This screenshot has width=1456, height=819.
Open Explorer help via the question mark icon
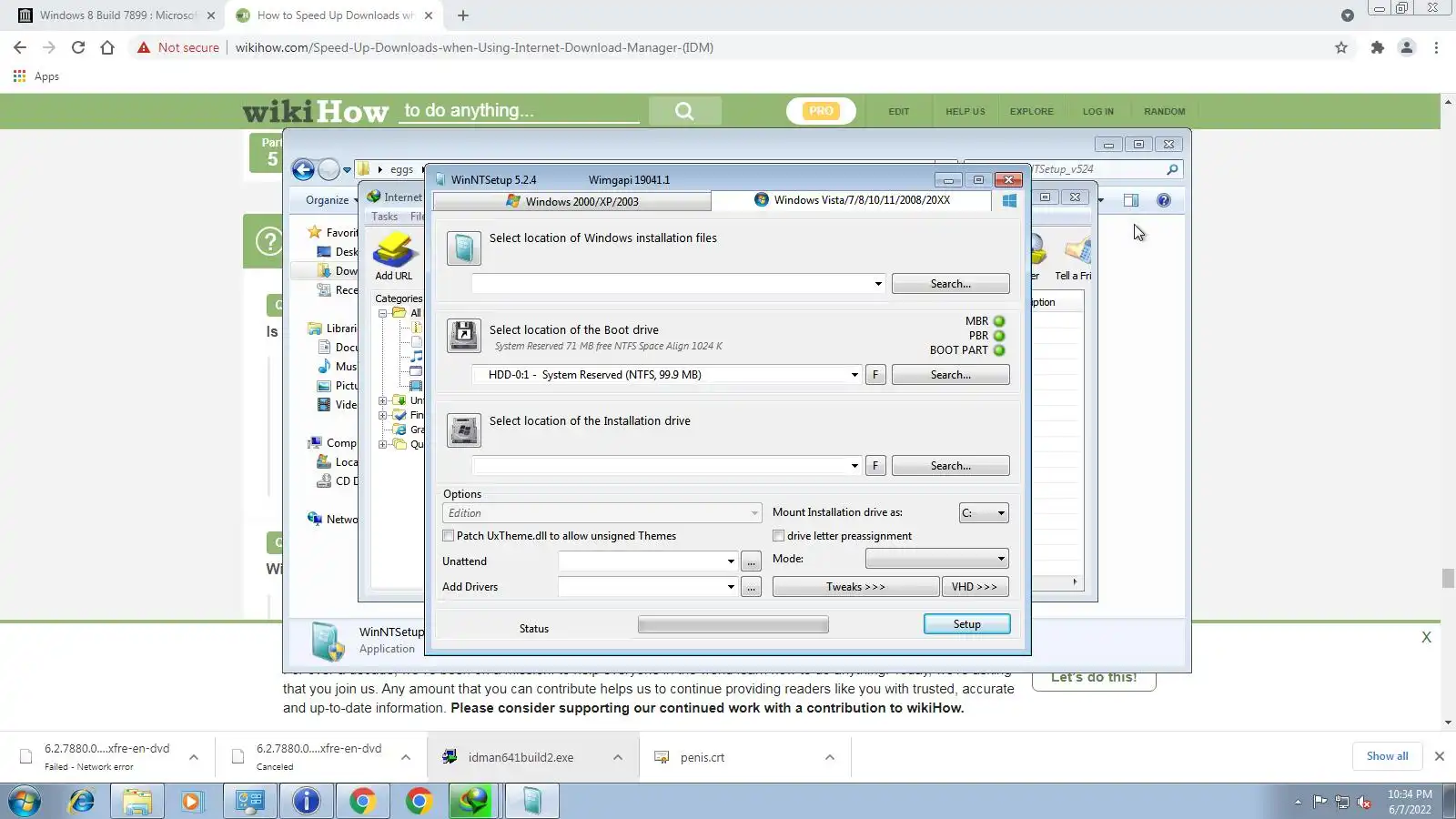click(x=1164, y=200)
